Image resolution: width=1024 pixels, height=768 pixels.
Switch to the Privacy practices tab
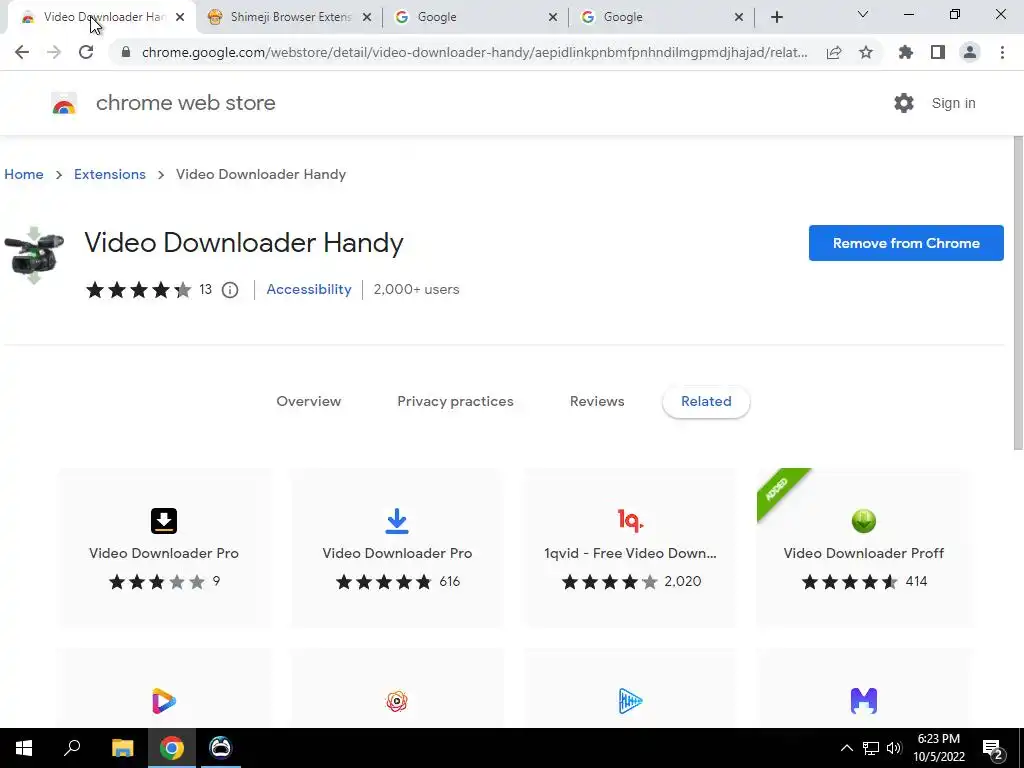tap(455, 401)
